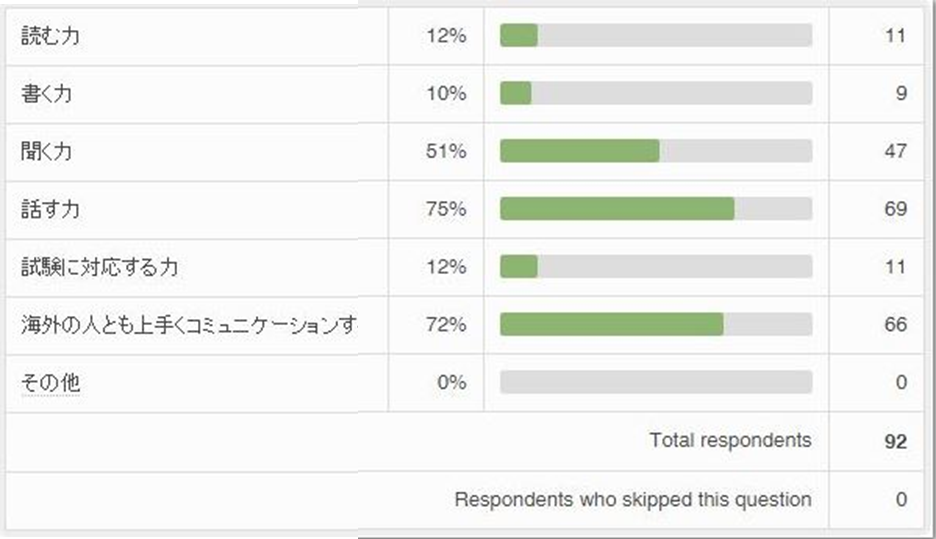
Task: Click the Respondents who skipped this question text
Action: coord(632,499)
